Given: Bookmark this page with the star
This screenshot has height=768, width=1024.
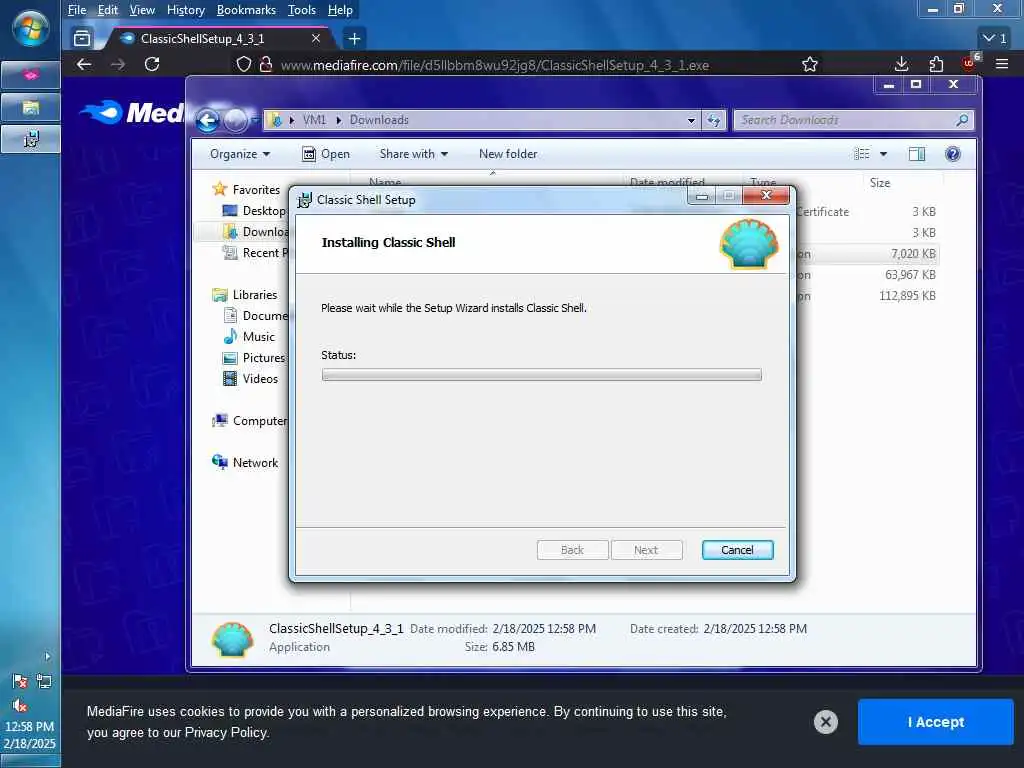Looking at the screenshot, I should [x=810, y=64].
